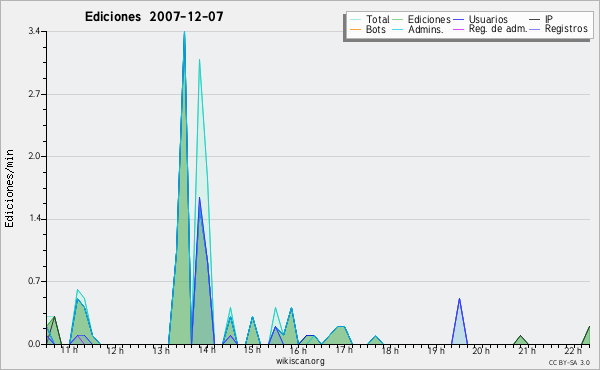Click the 0.0 y-axis value
This screenshot has height=370, width=600.
pyautogui.click(x=34, y=344)
